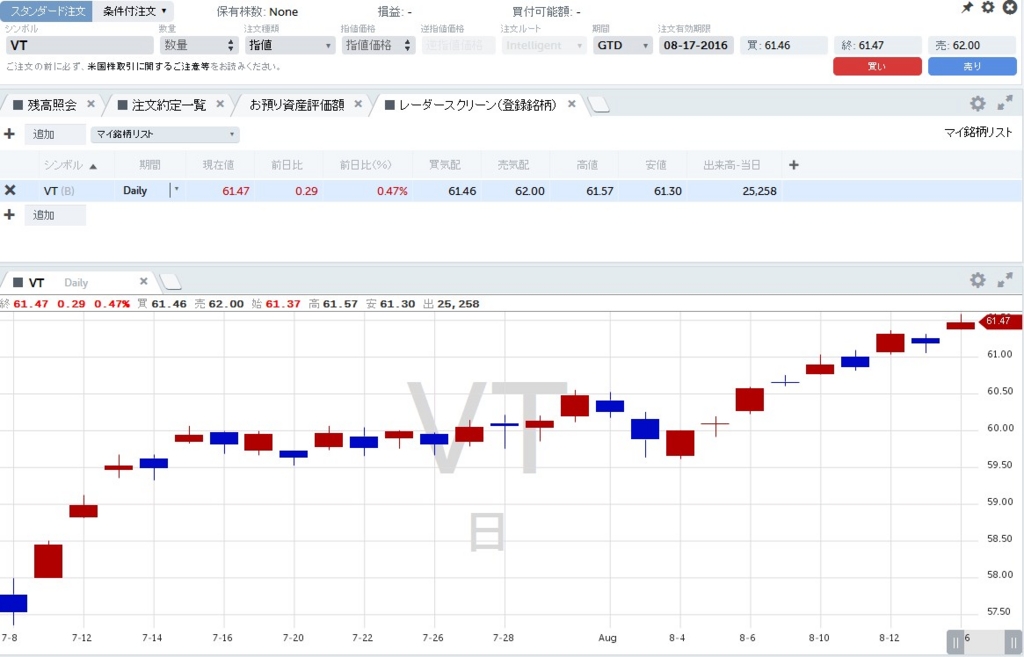This screenshot has height=657, width=1024.
Task: Click the plus icon beside the lower 追加 field
Action: 9,215
